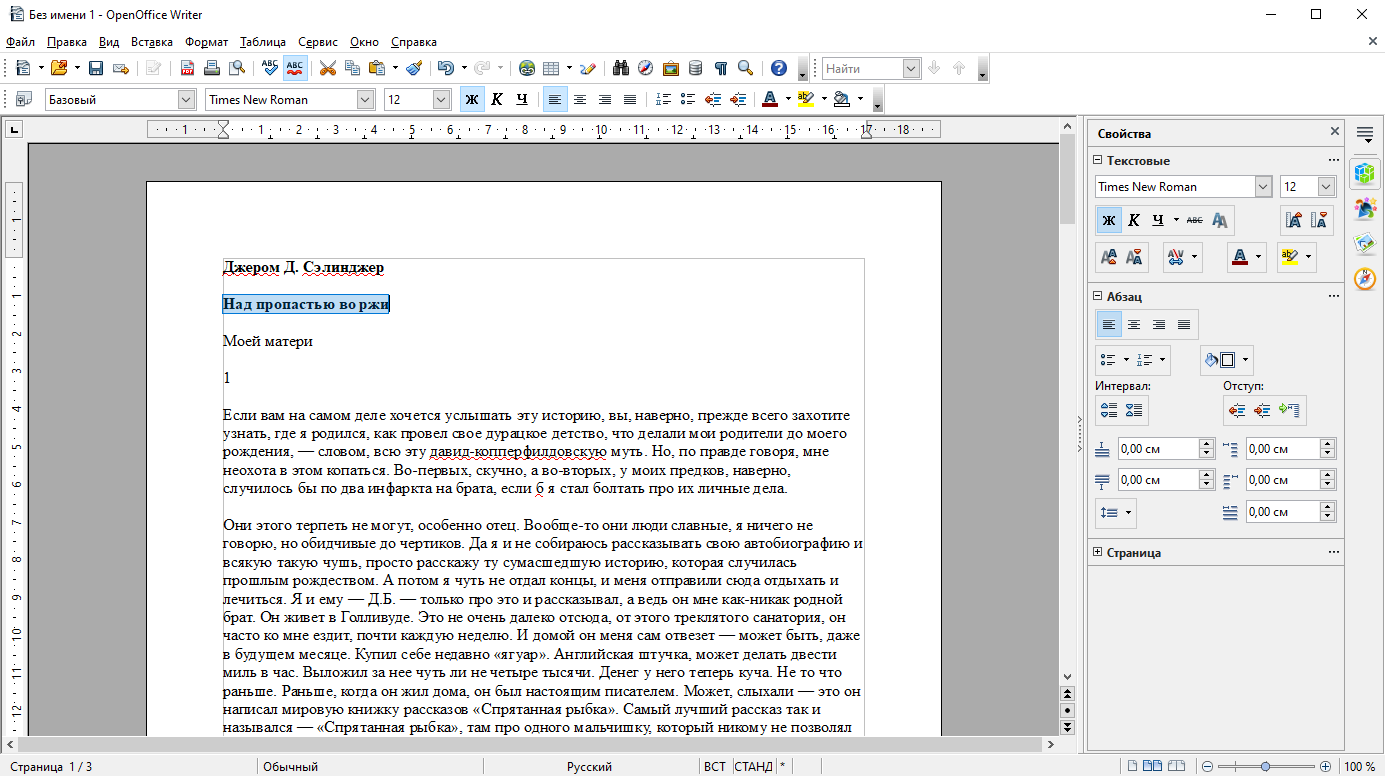Print the document using the printer icon
1385x776 pixels.
point(212,68)
